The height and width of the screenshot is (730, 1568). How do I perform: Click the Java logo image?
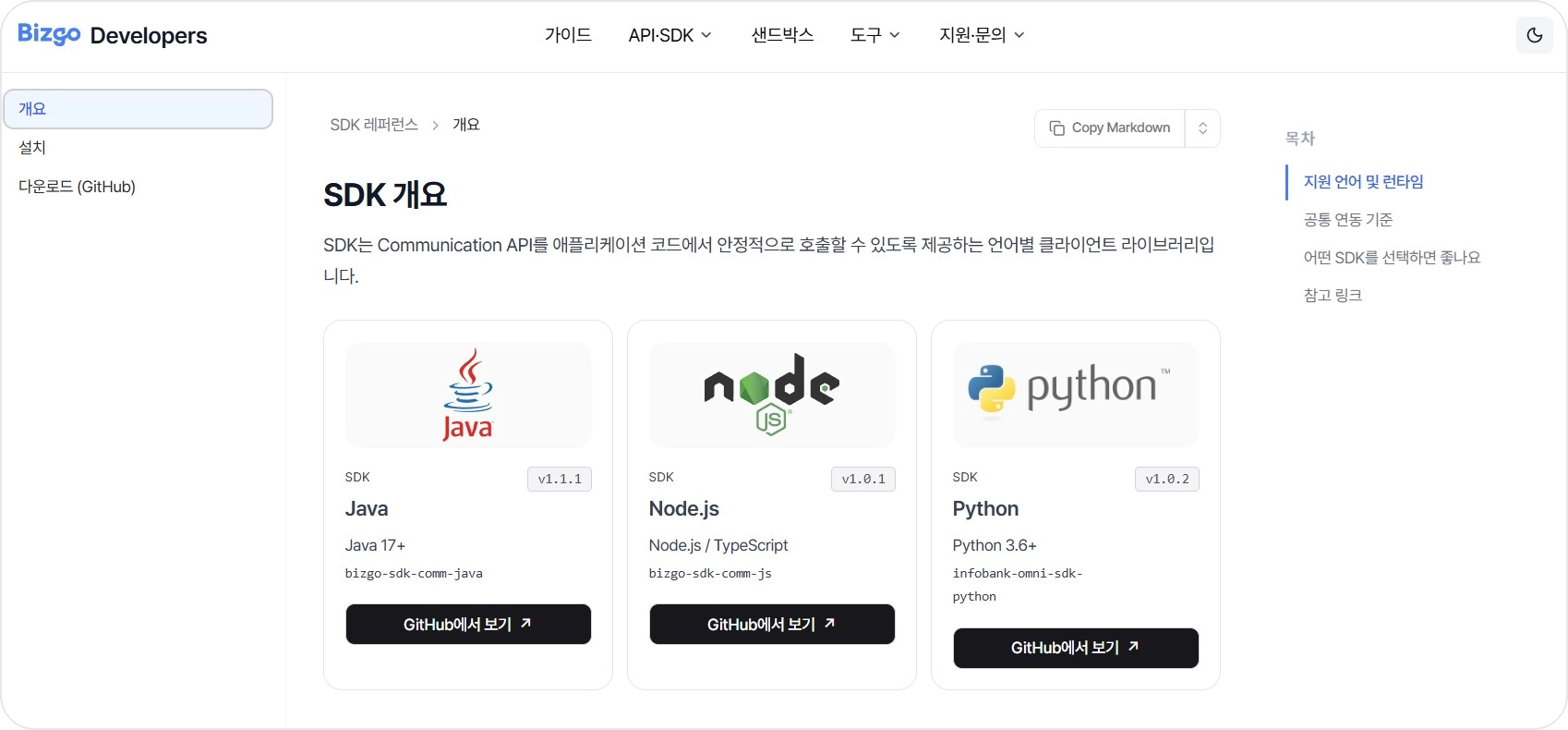click(468, 395)
